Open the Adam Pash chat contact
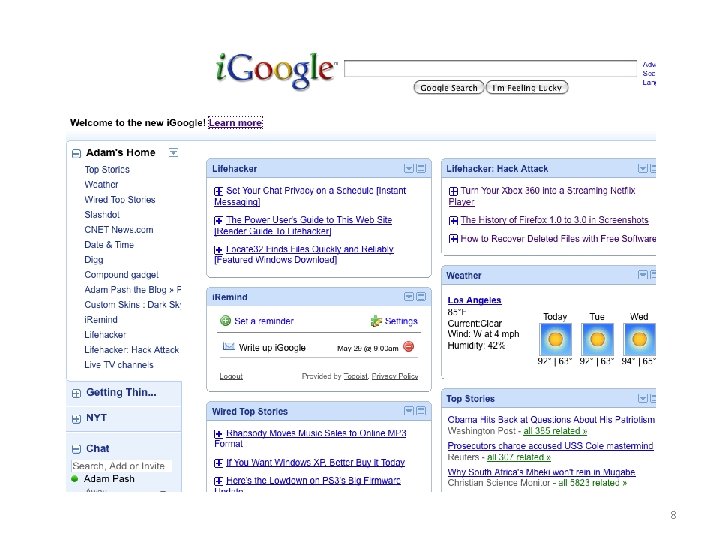This screenshot has width=720, height=540. (x=109, y=478)
